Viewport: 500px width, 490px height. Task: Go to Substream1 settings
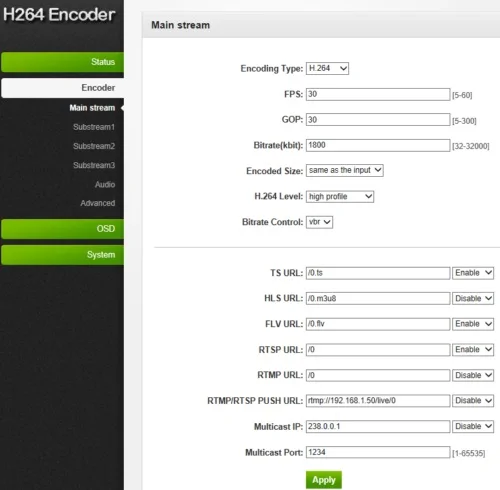click(x=94, y=127)
